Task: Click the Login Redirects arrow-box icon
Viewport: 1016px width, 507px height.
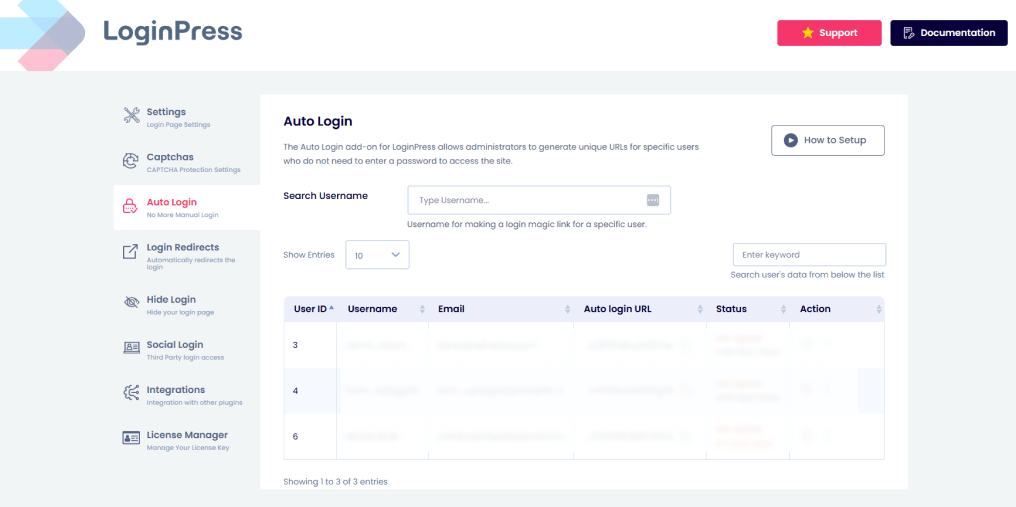Action: click(131, 252)
